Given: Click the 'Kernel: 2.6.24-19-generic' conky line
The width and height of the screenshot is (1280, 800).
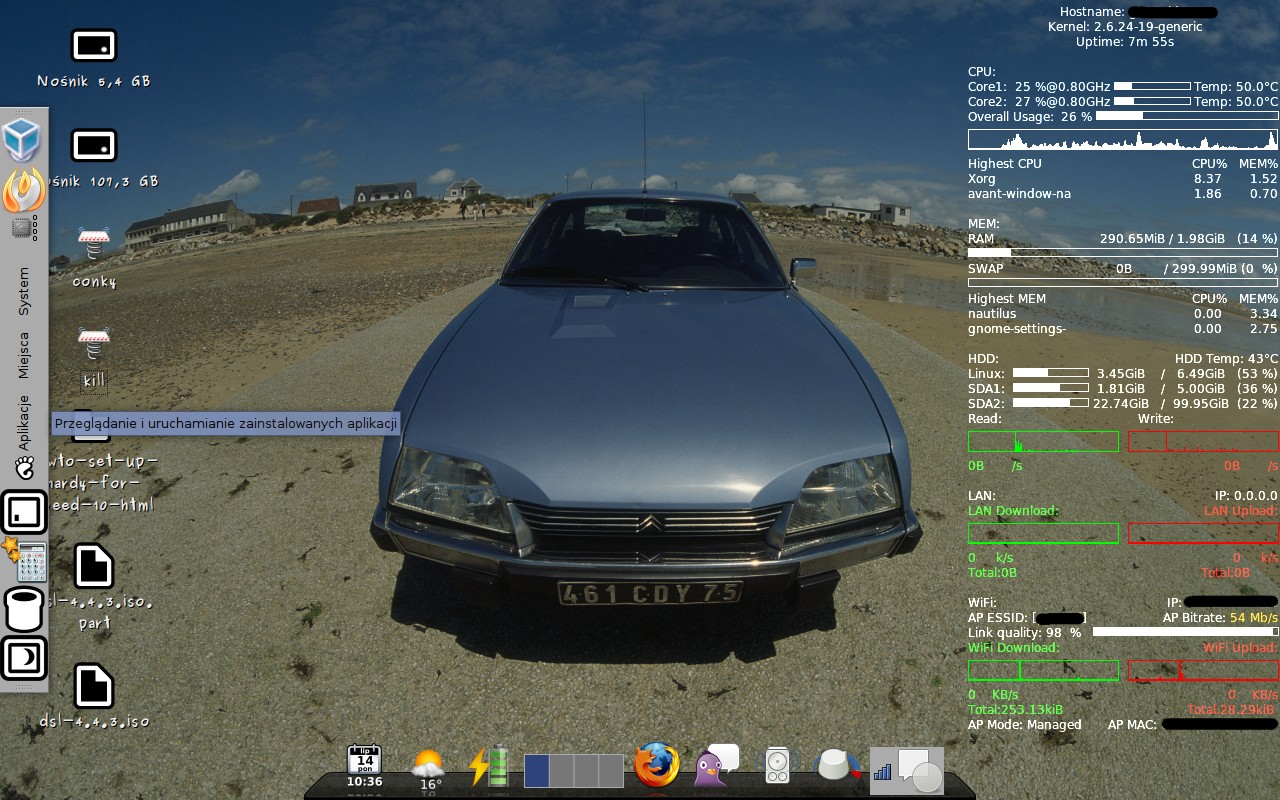Looking at the screenshot, I should pos(1125,27).
